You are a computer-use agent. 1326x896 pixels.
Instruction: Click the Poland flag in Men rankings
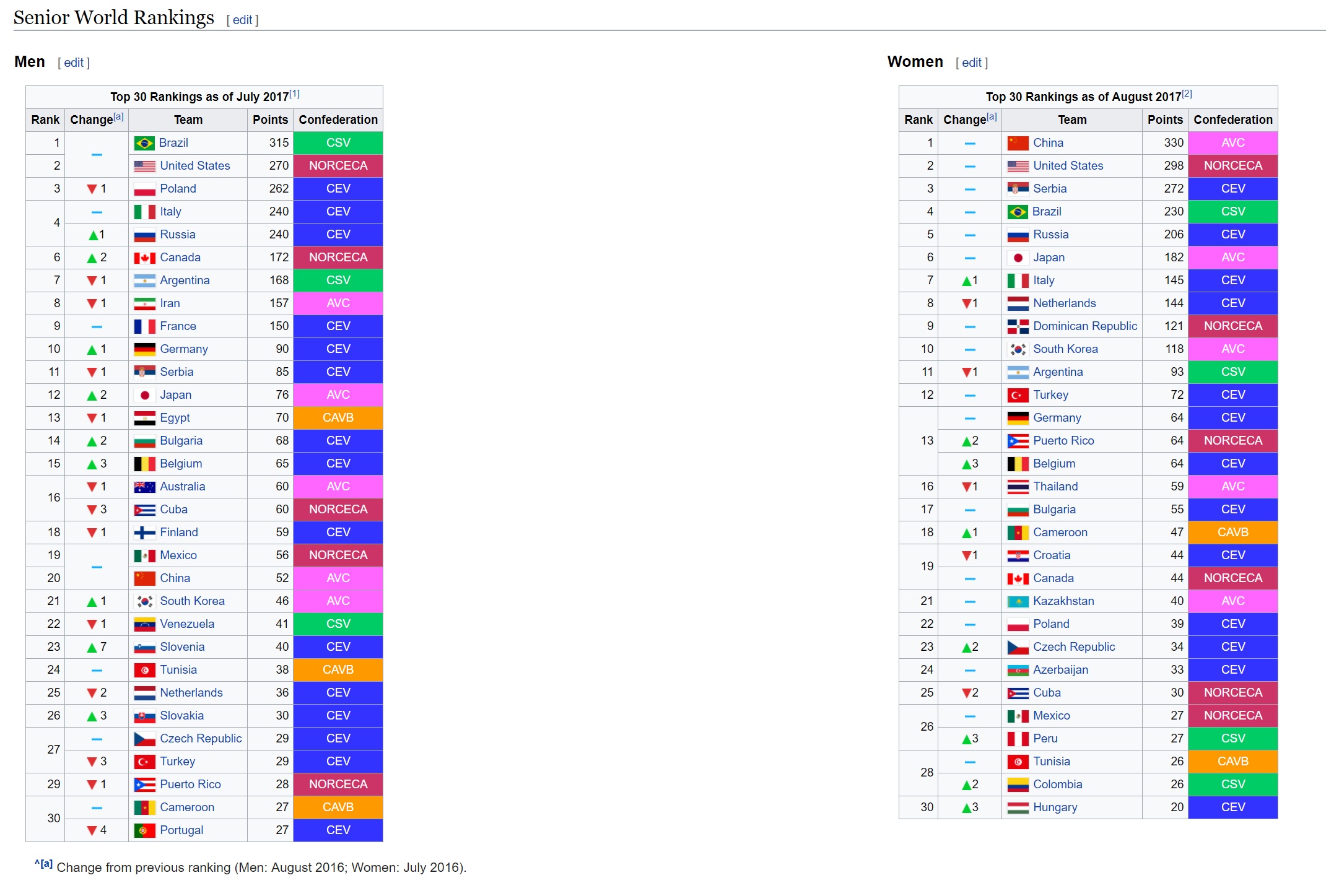[144, 189]
